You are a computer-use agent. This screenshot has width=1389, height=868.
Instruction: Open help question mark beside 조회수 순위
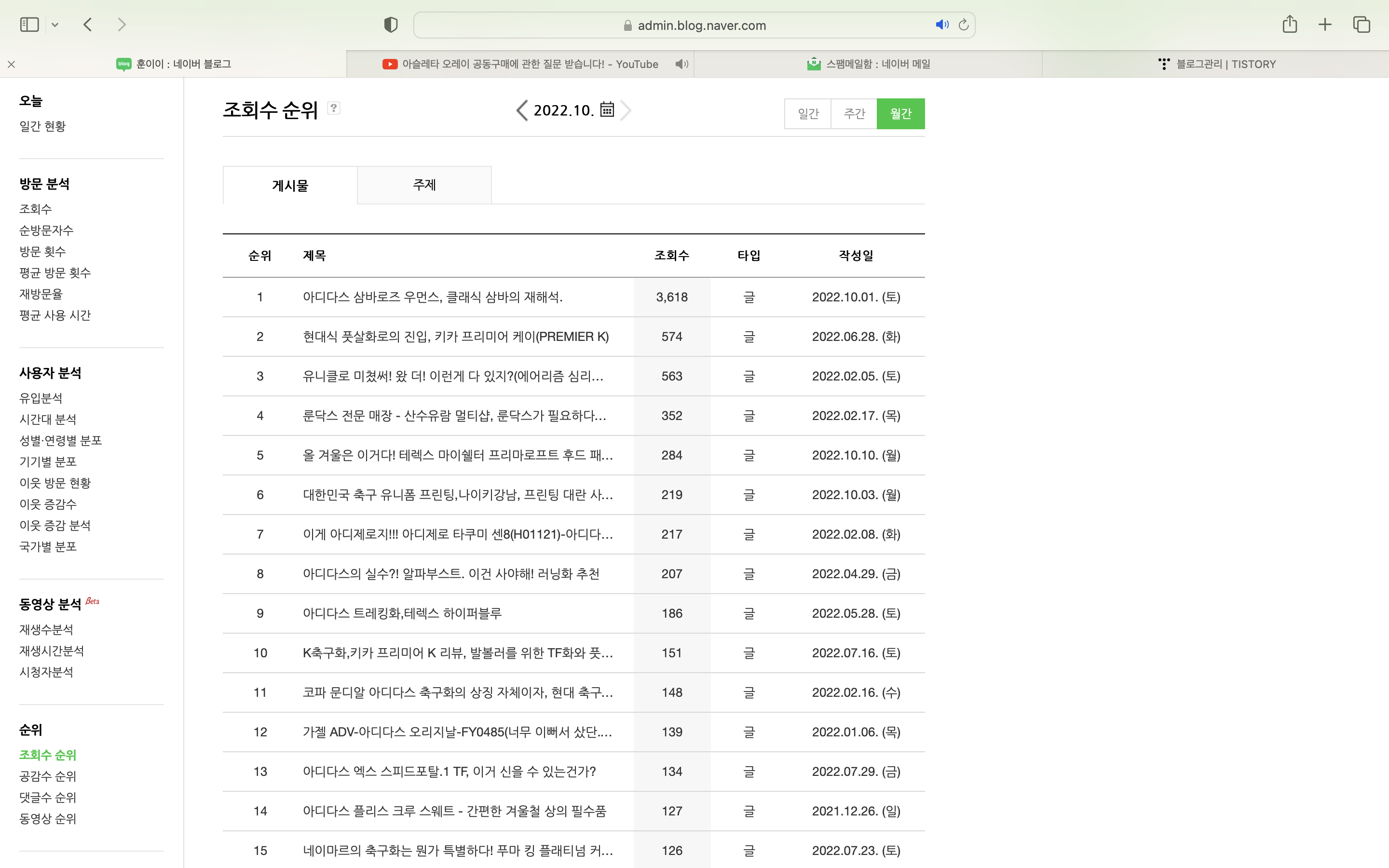point(333,108)
